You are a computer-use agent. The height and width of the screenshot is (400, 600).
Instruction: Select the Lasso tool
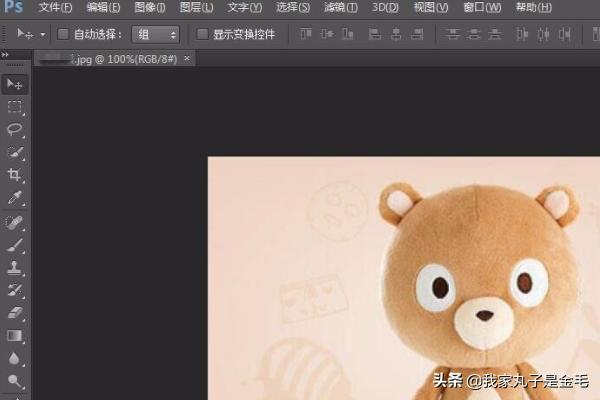coord(15,129)
